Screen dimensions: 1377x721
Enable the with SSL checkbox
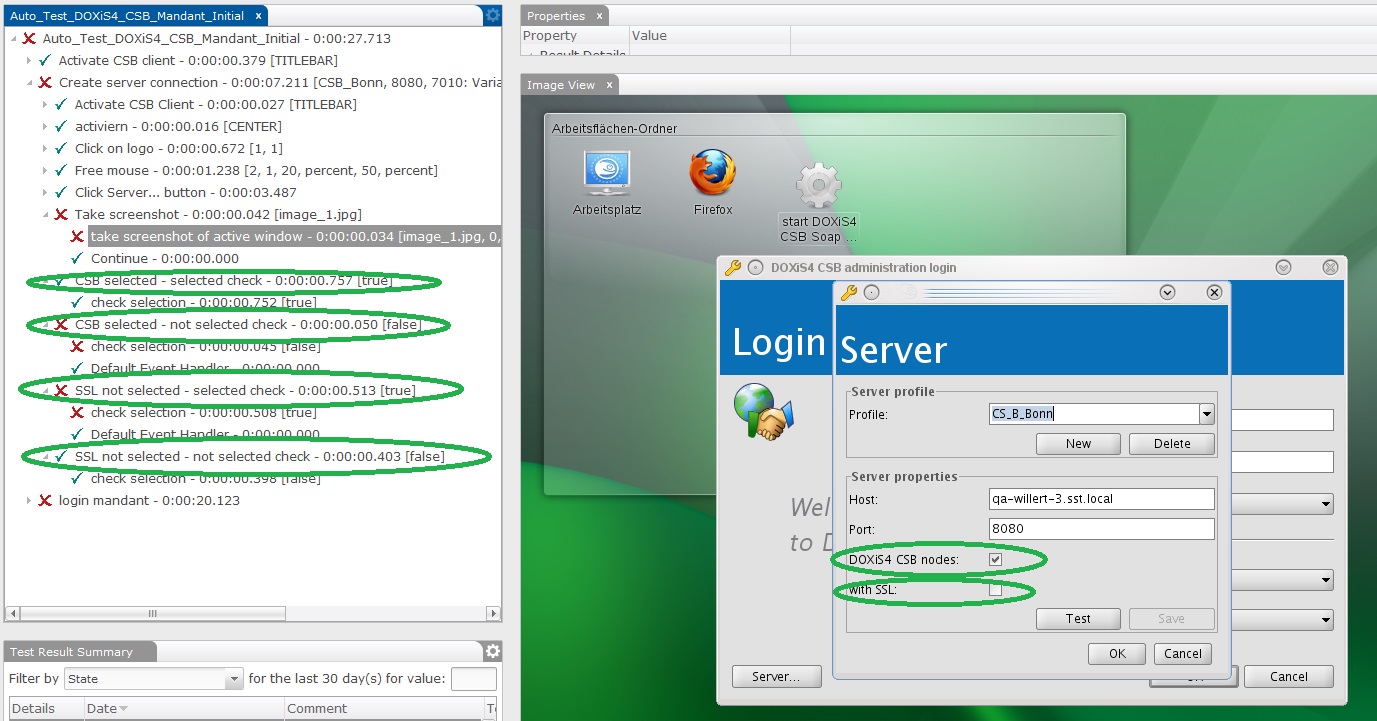995,590
